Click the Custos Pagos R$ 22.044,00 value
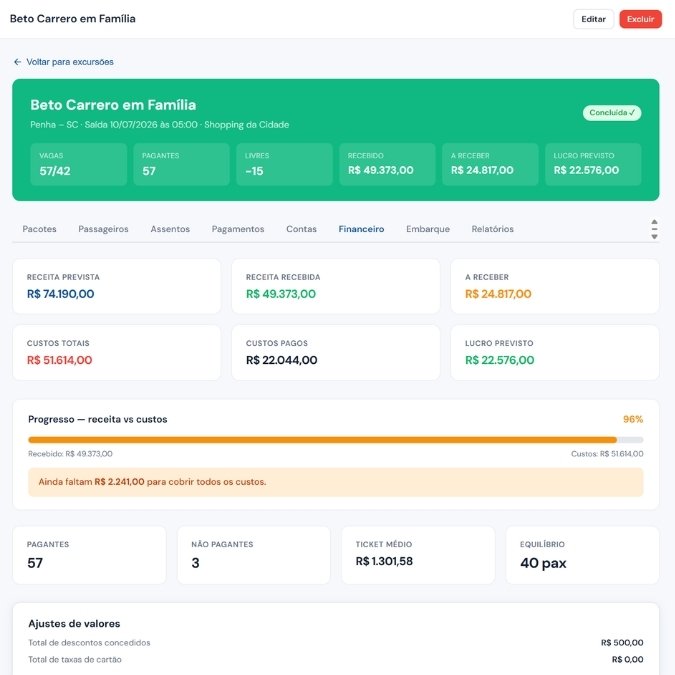This screenshot has width=675, height=675. (282, 360)
